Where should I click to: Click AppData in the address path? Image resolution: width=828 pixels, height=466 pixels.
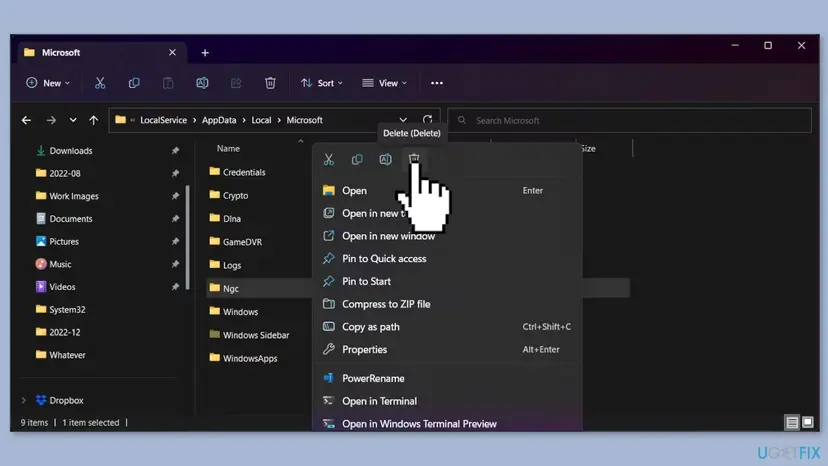pos(219,120)
